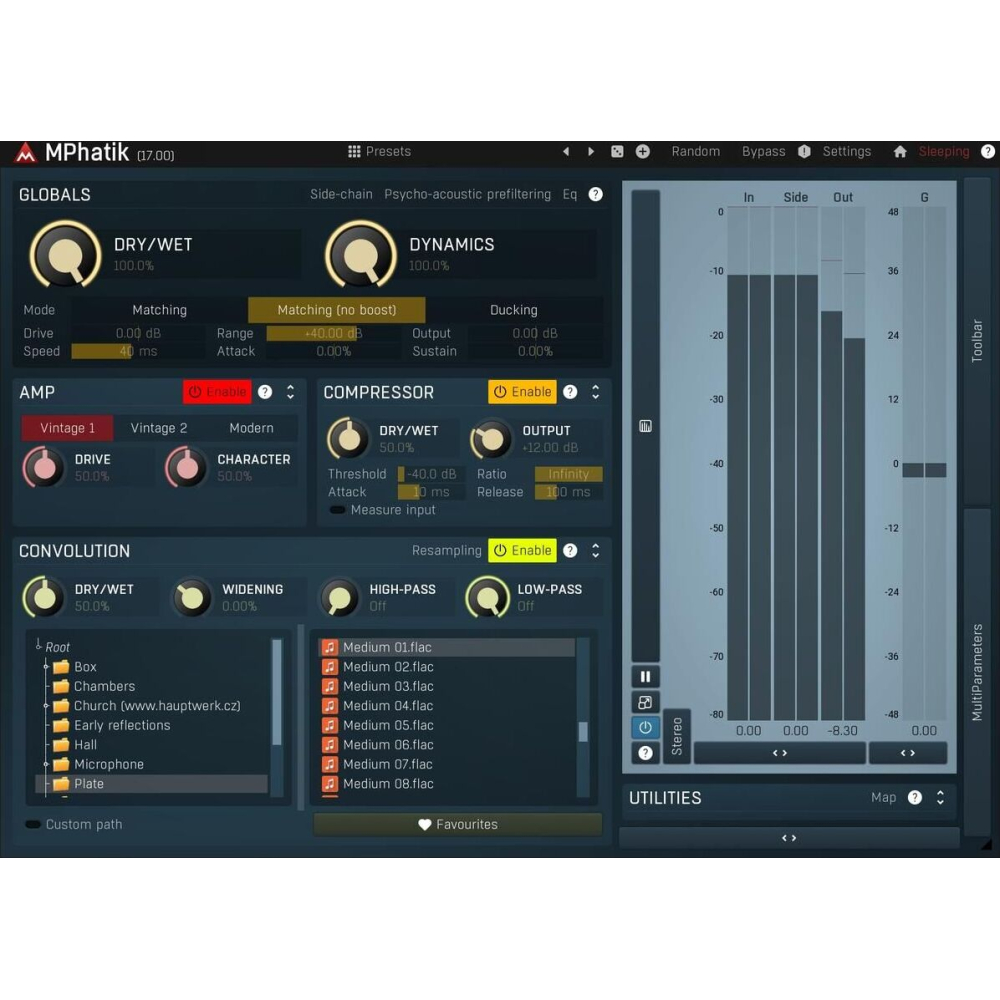Screen dimensions: 1000x1000
Task: Open the Convolution section up-down arrows
Action: tap(595, 551)
